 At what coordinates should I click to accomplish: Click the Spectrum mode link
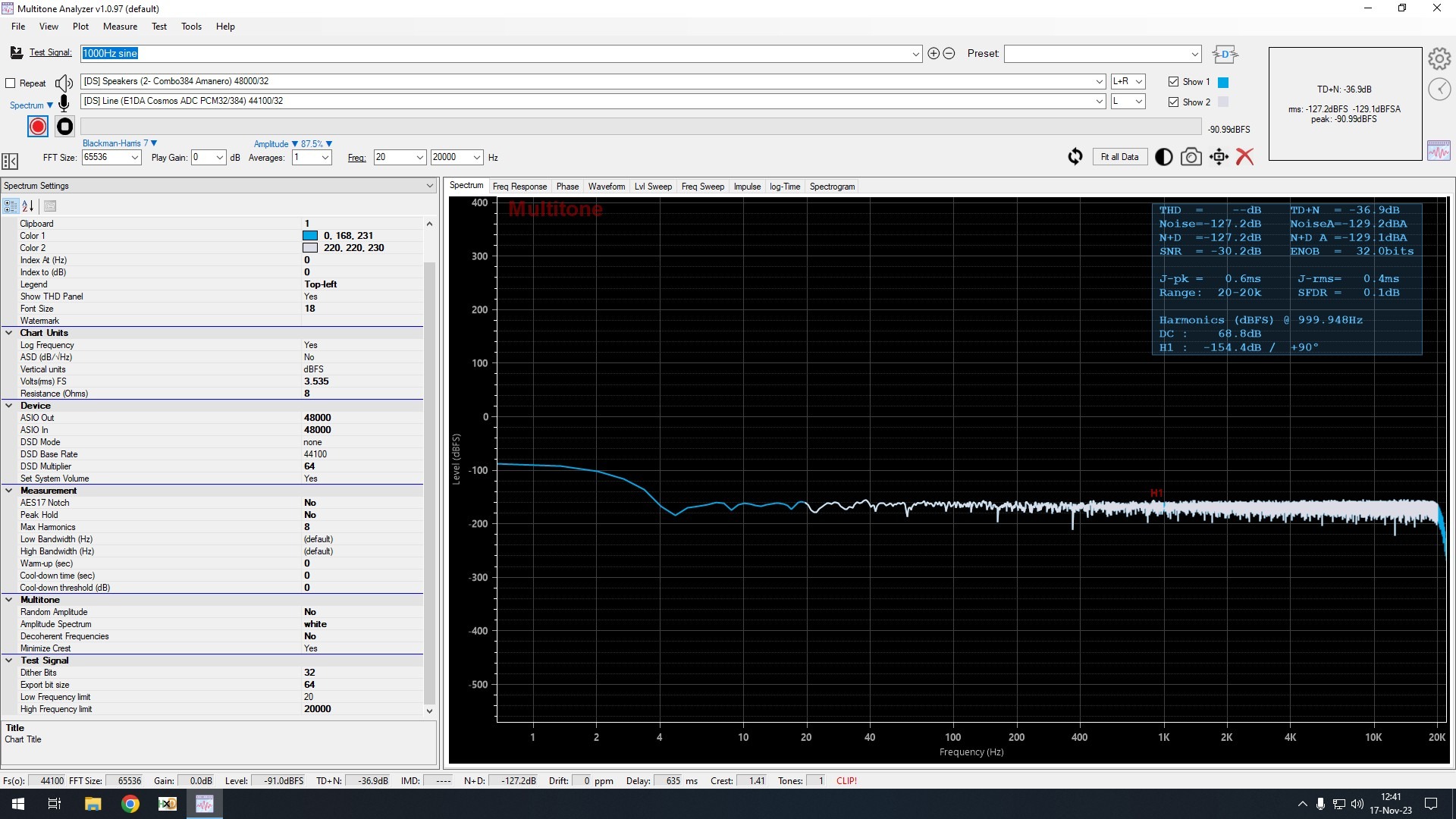pyautogui.click(x=31, y=105)
